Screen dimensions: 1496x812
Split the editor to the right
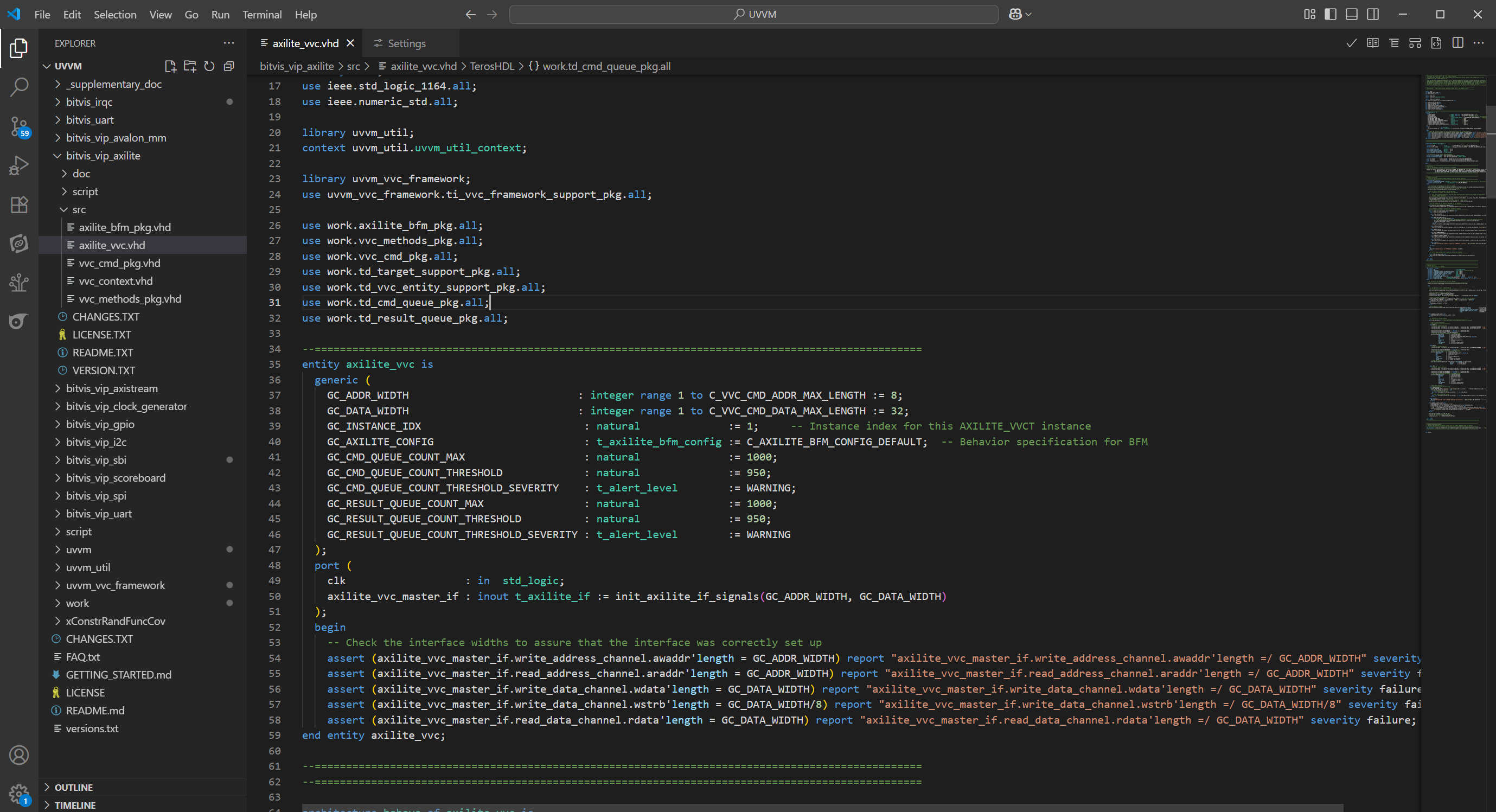1457,43
